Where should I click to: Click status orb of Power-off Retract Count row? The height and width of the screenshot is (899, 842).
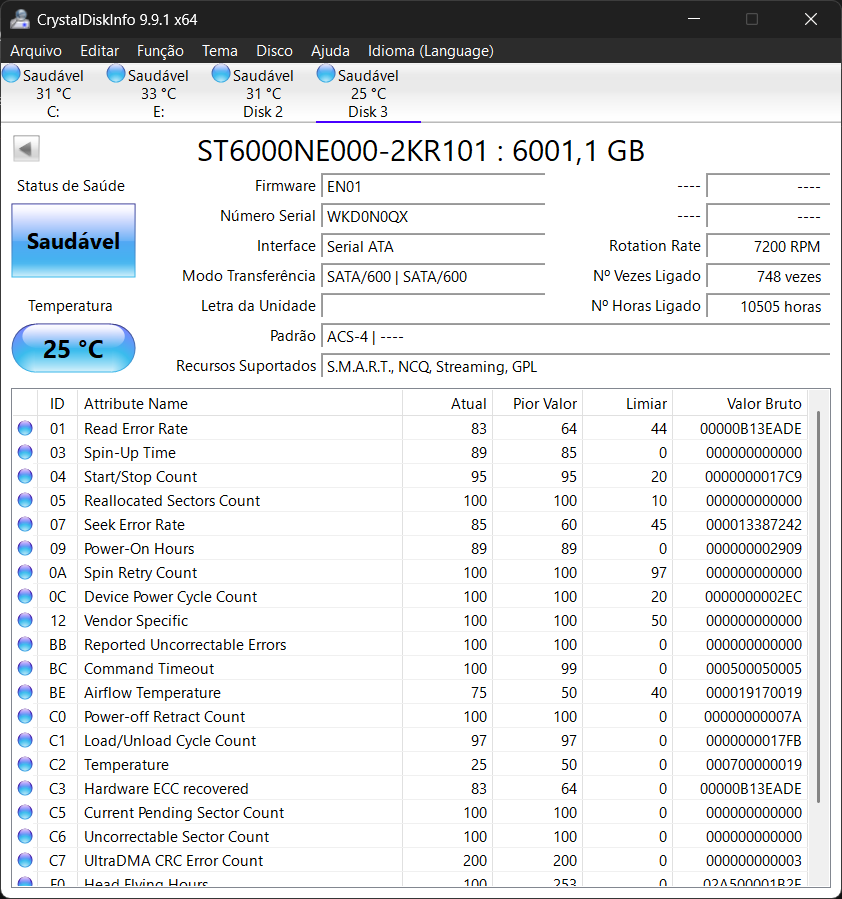tap(25, 716)
